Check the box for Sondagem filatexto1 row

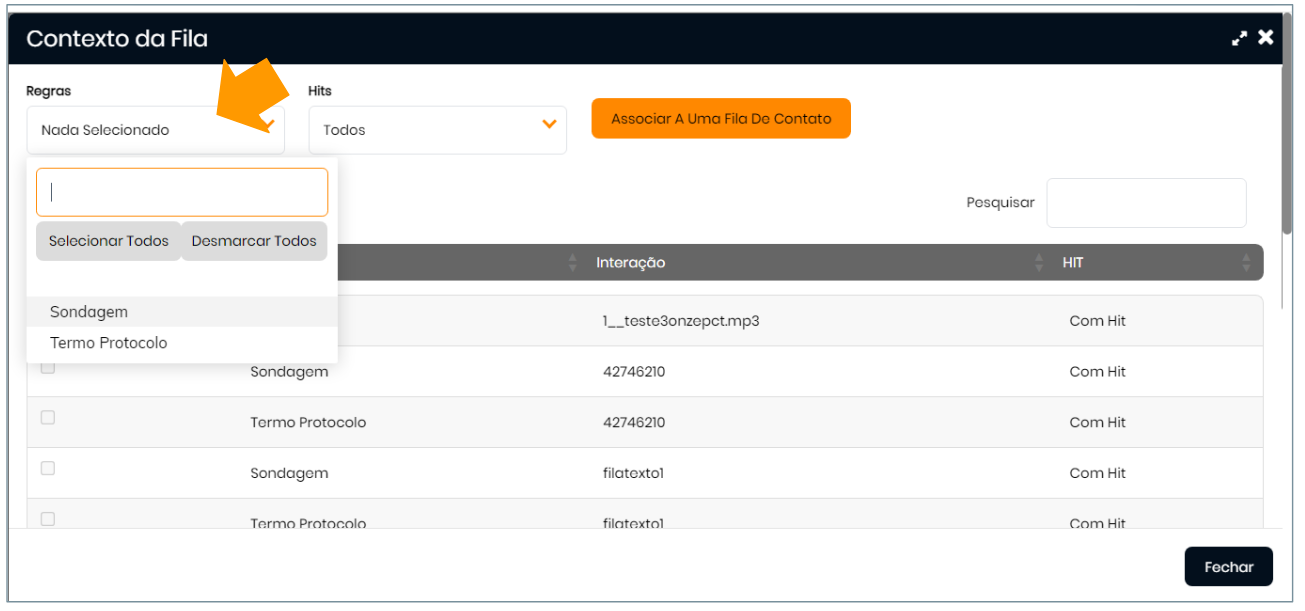click(48, 468)
